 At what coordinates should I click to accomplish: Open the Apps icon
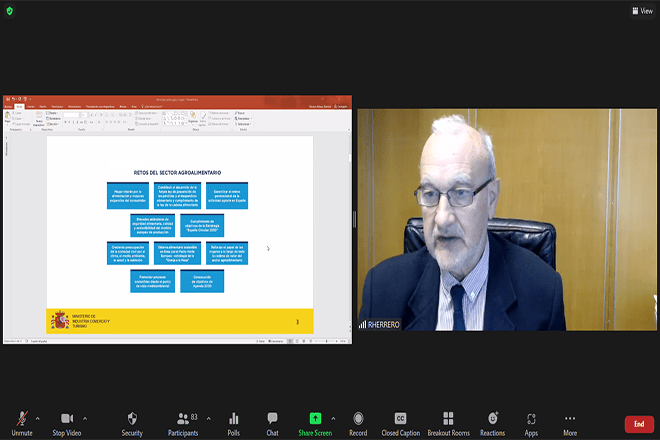(531, 424)
